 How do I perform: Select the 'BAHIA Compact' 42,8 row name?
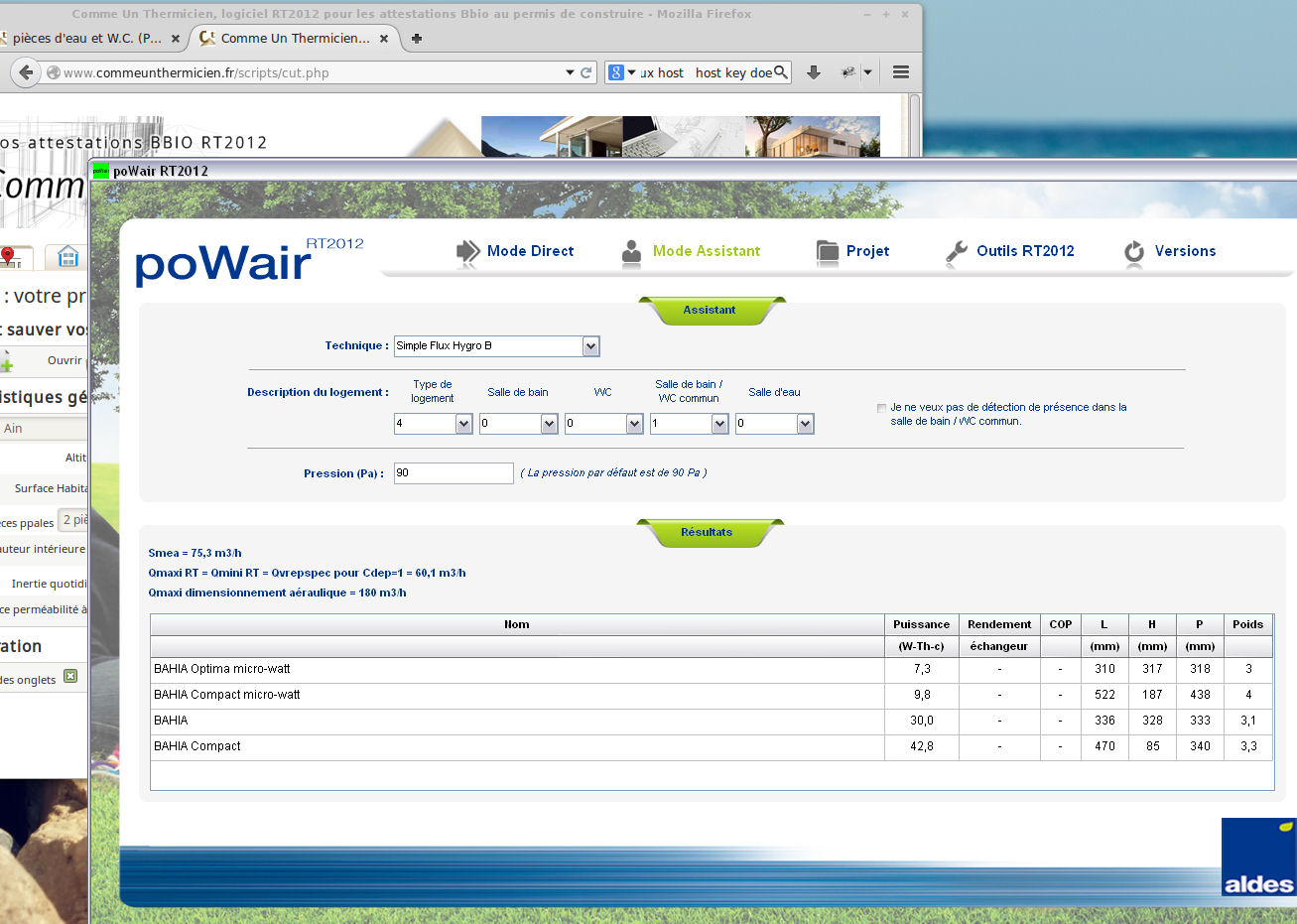pos(197,746)
